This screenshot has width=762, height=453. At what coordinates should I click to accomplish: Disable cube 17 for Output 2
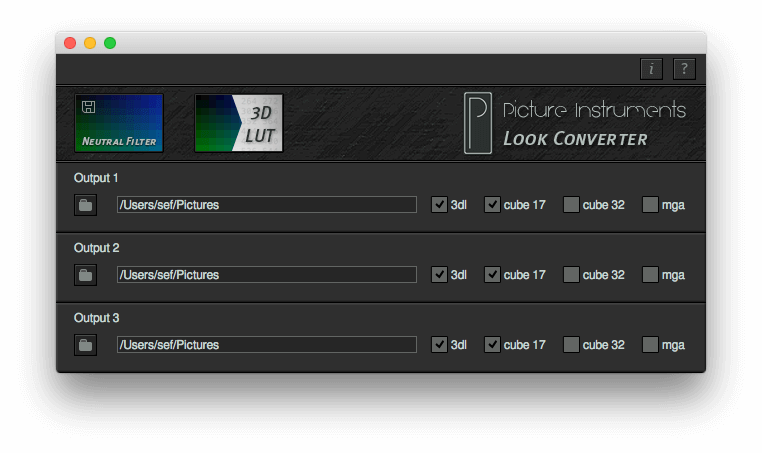point(492,275)
